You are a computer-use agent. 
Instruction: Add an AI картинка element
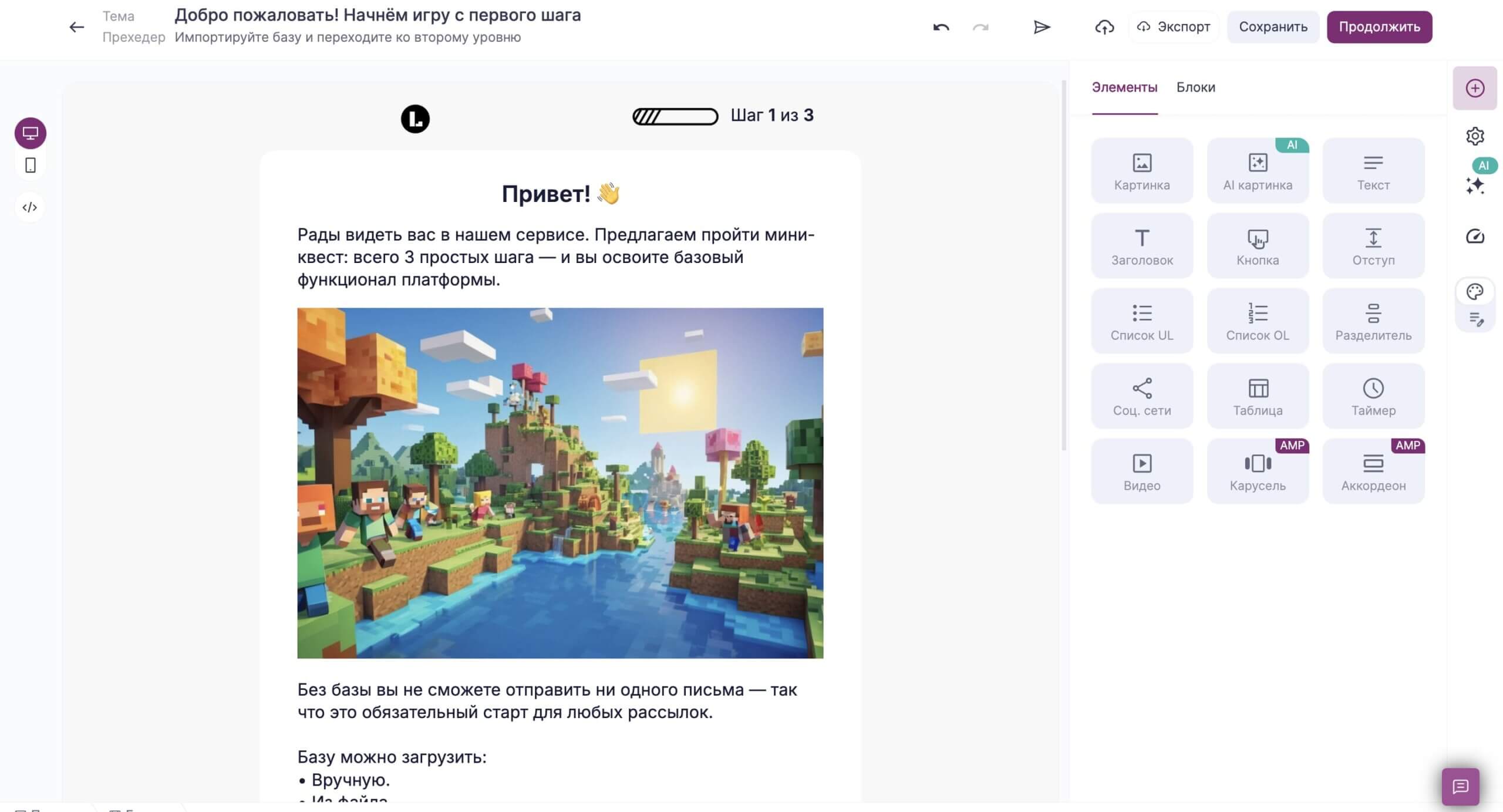[1258, 171]
